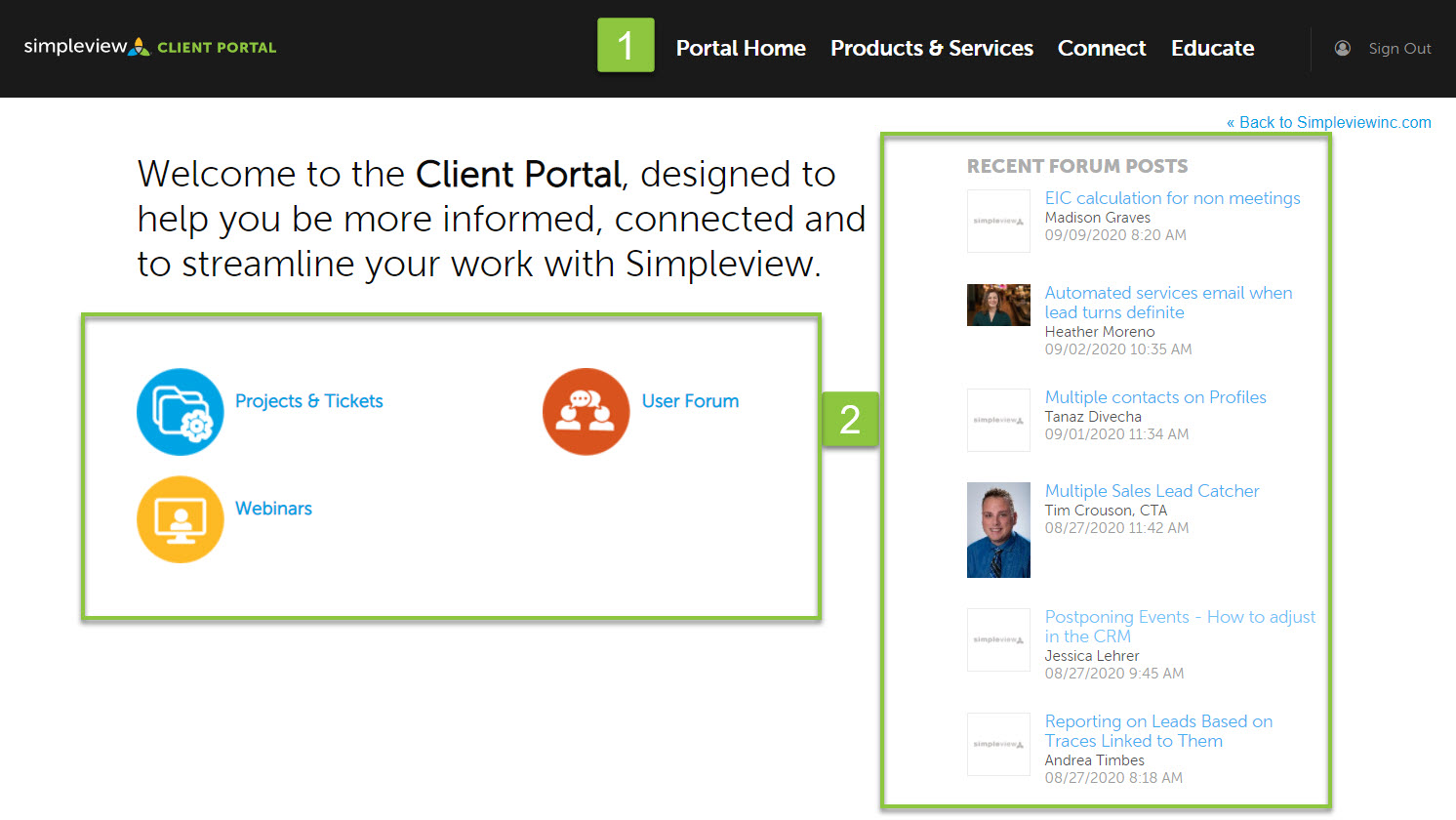Viewport: 1456px width, 820px height.
Task: Open post EIC calculation for non meetings
Action: pos(1172,198)
